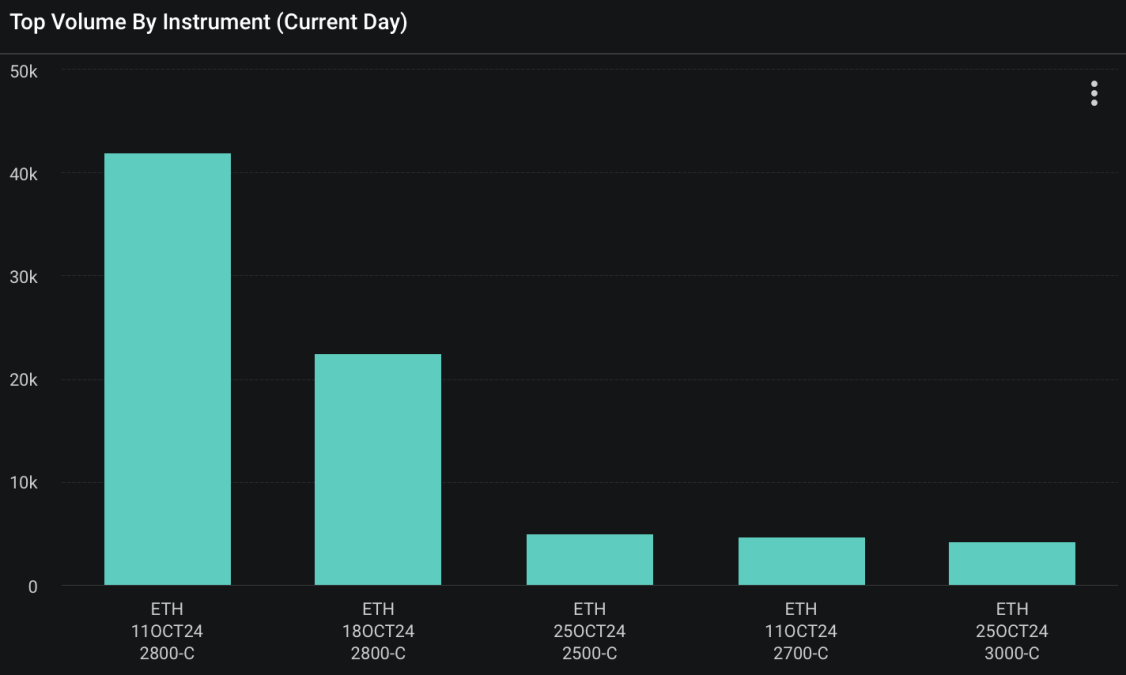Select the 40k y-axis tick label
Viewport: 1126px width, 675px height.
pyautogui.click(x=23, y=174)
